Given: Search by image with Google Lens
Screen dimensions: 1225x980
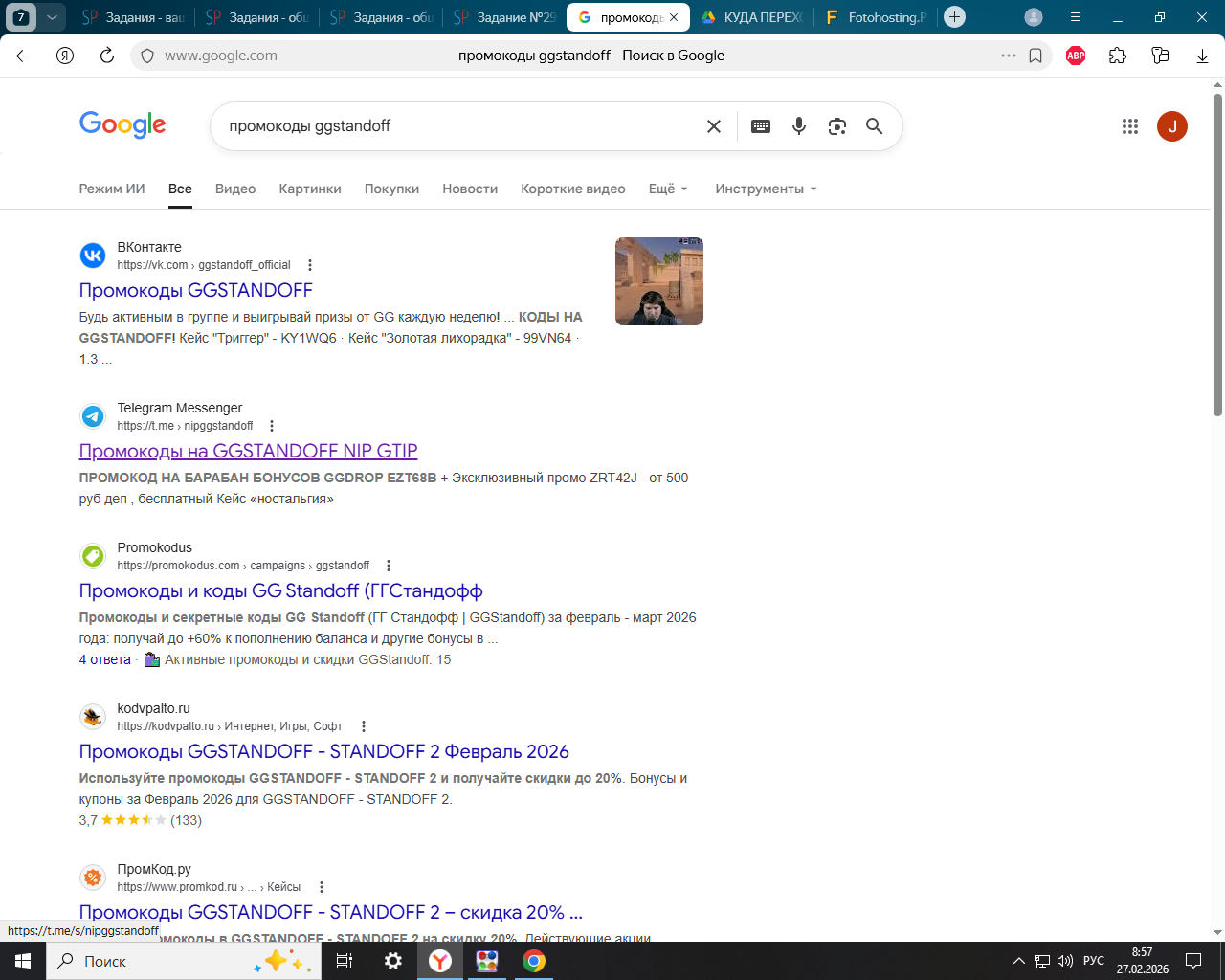Looking at the screenshot, I should [837, 126].
